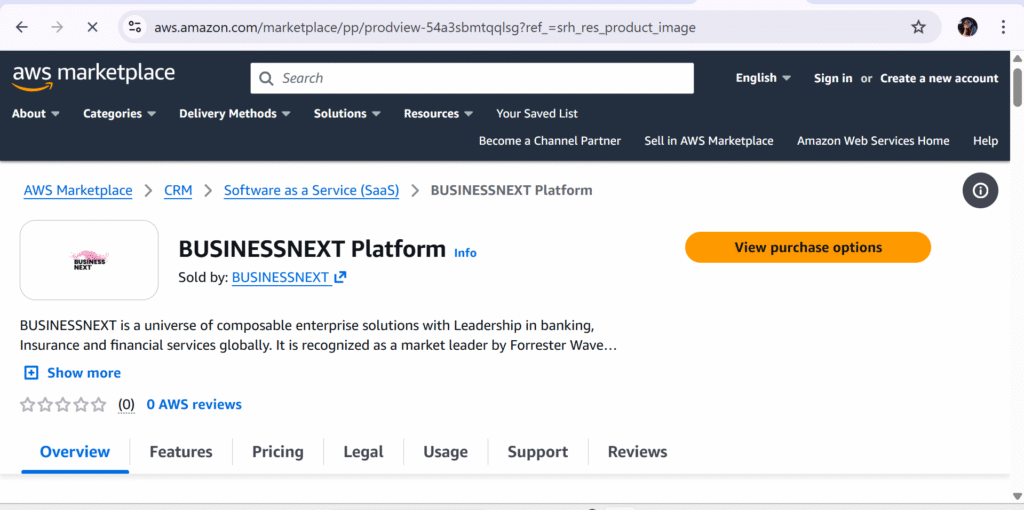
Task: Expand the Delivery Methods menu
Action: (x=235, y=114)
